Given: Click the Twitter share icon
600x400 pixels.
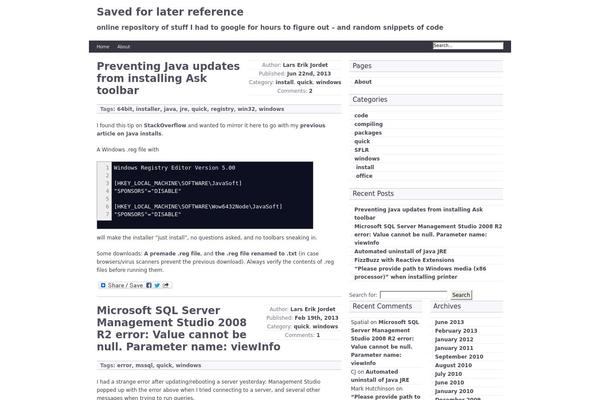Looking at the screenshot, I should click(157, 285).
